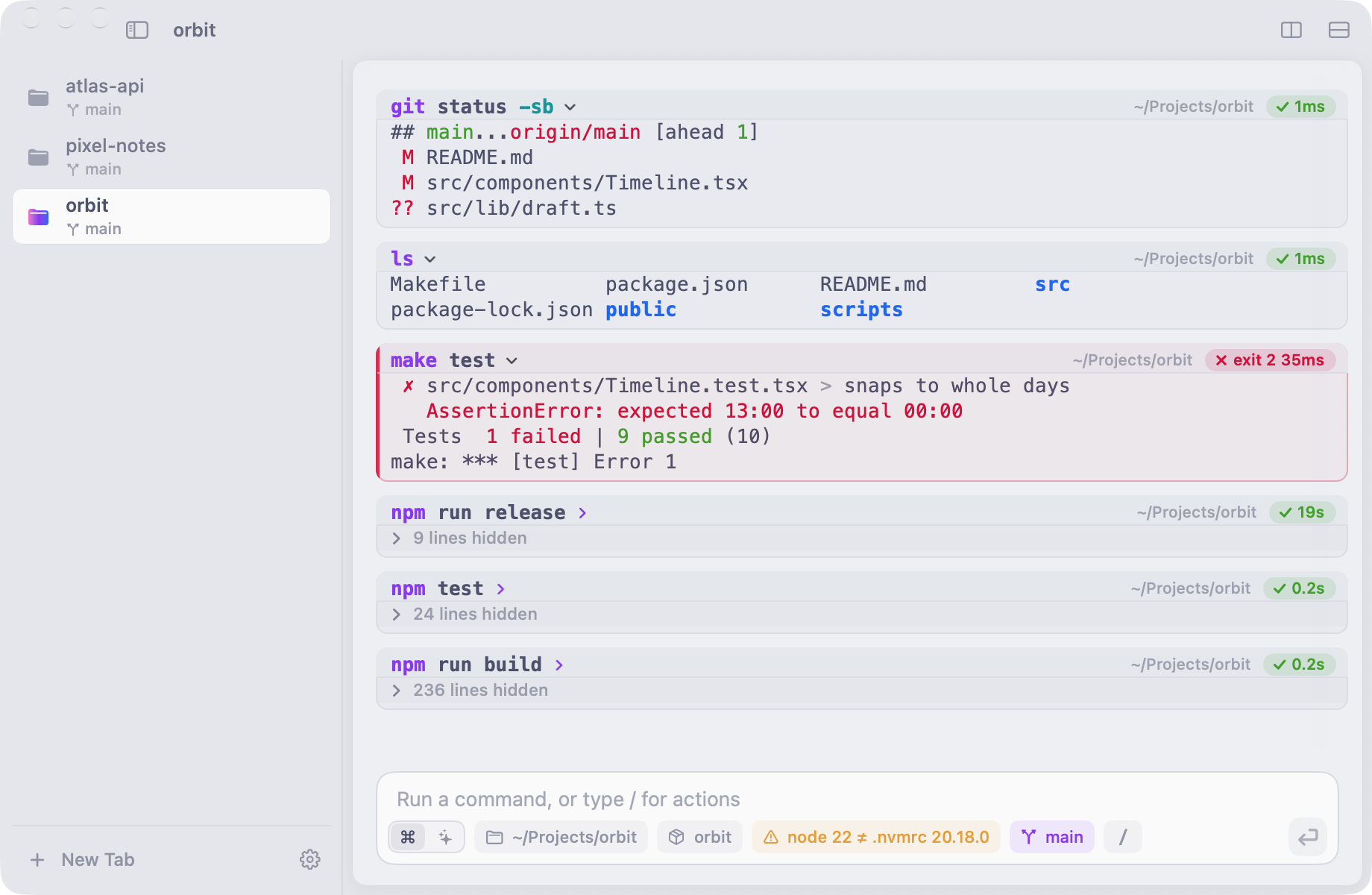Click the AssertionError line in make test

(x=694, y=411)
